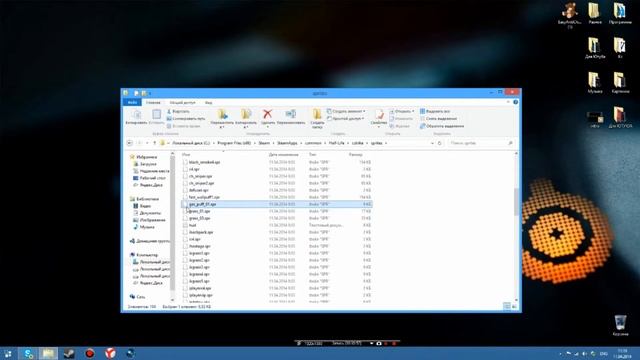Open Music (Музыка) library in sidebar

[144, 227]
